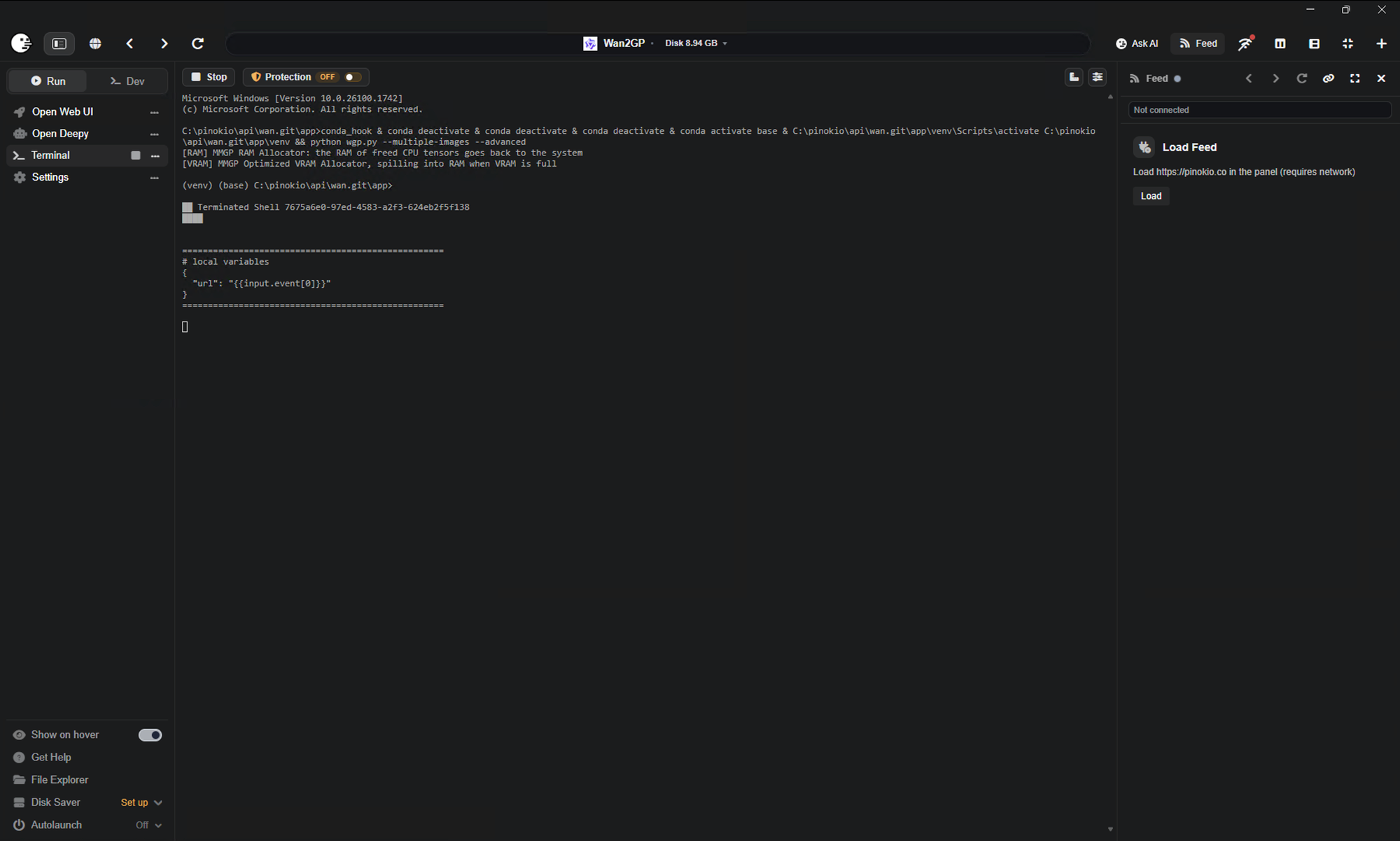The height and width of the screenshot is (841, 1400).
Task: Click the Load button under Load Feed
Action: pos(1151,196)
